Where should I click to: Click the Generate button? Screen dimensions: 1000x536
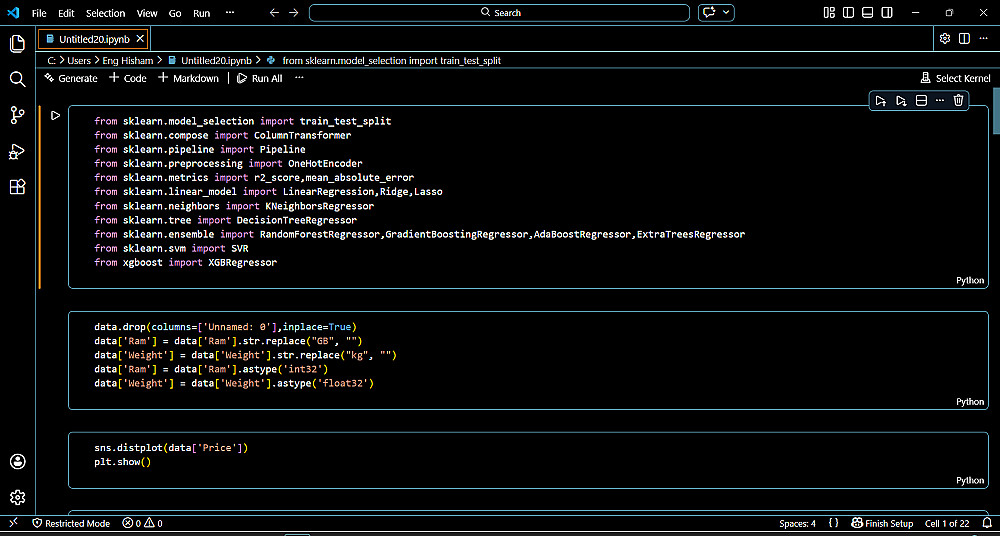(x=71, y=78)
